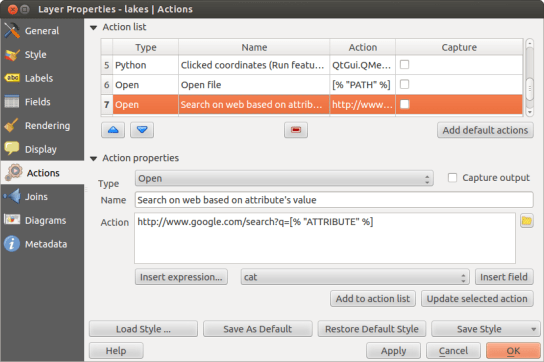Select the QtGui.QMe... action cell
Screen dimensions: 544x362
pos(363,65)
